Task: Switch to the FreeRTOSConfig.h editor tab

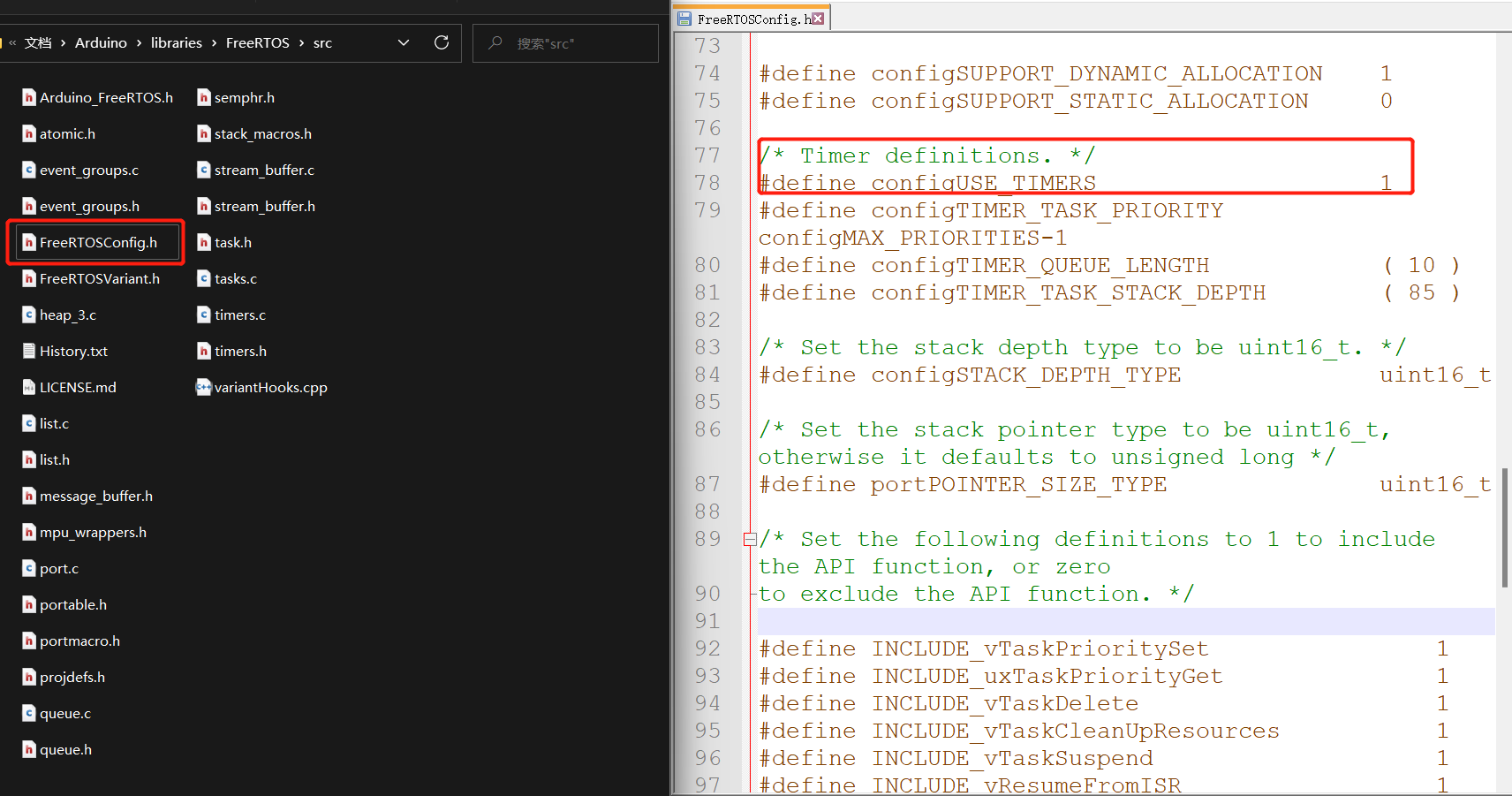Action: tap(753, 19)
